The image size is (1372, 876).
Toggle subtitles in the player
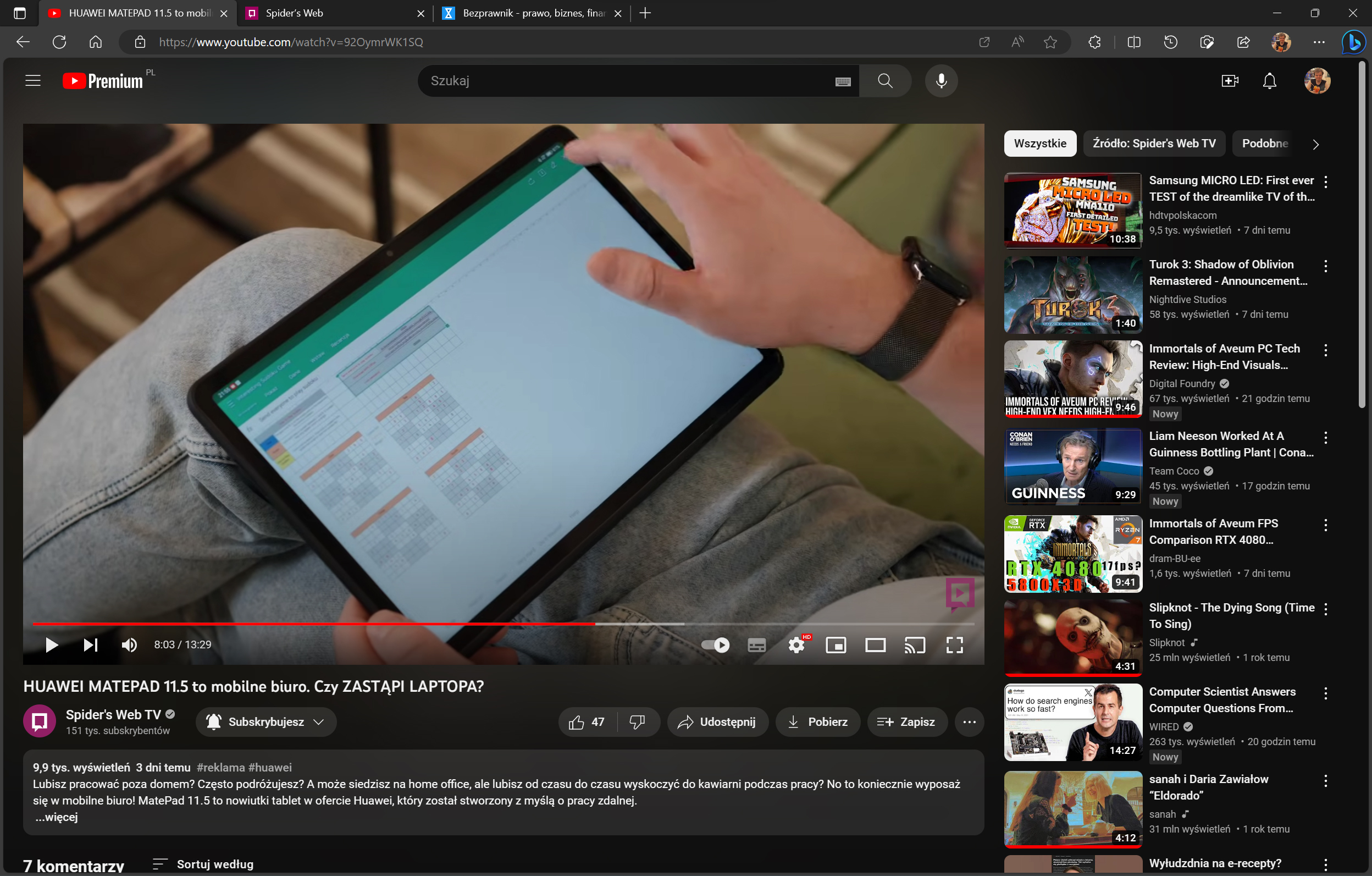(756, 644)
